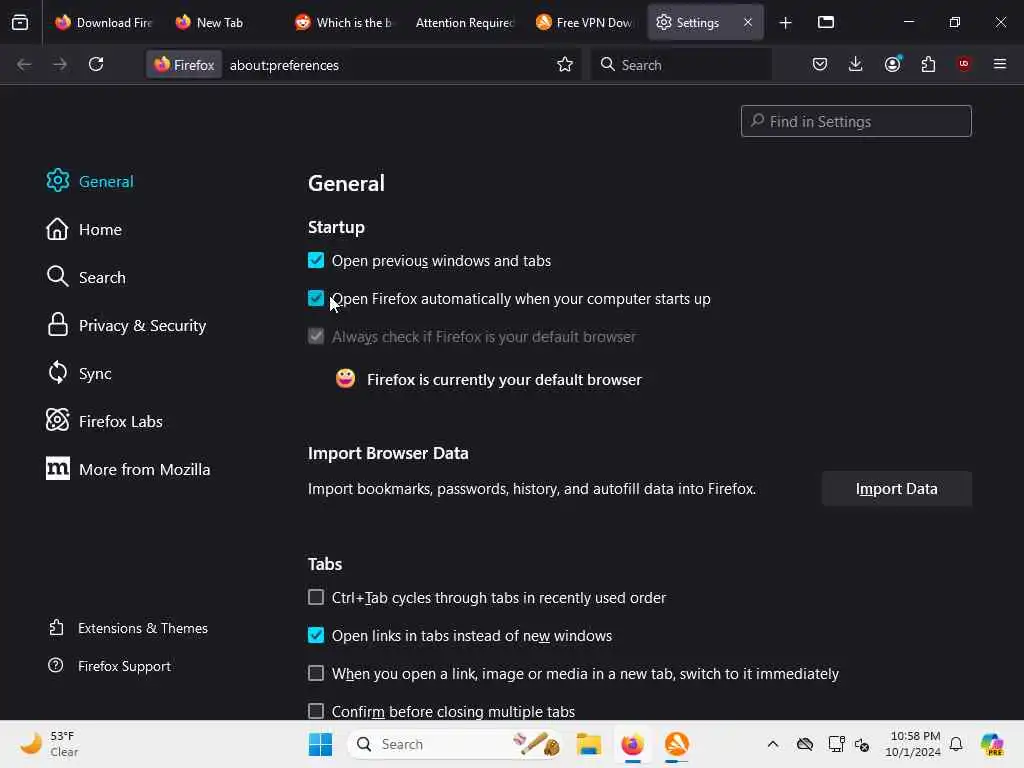Switch to the Attention Required tab

pyautogui.click(x=464, y=23)
